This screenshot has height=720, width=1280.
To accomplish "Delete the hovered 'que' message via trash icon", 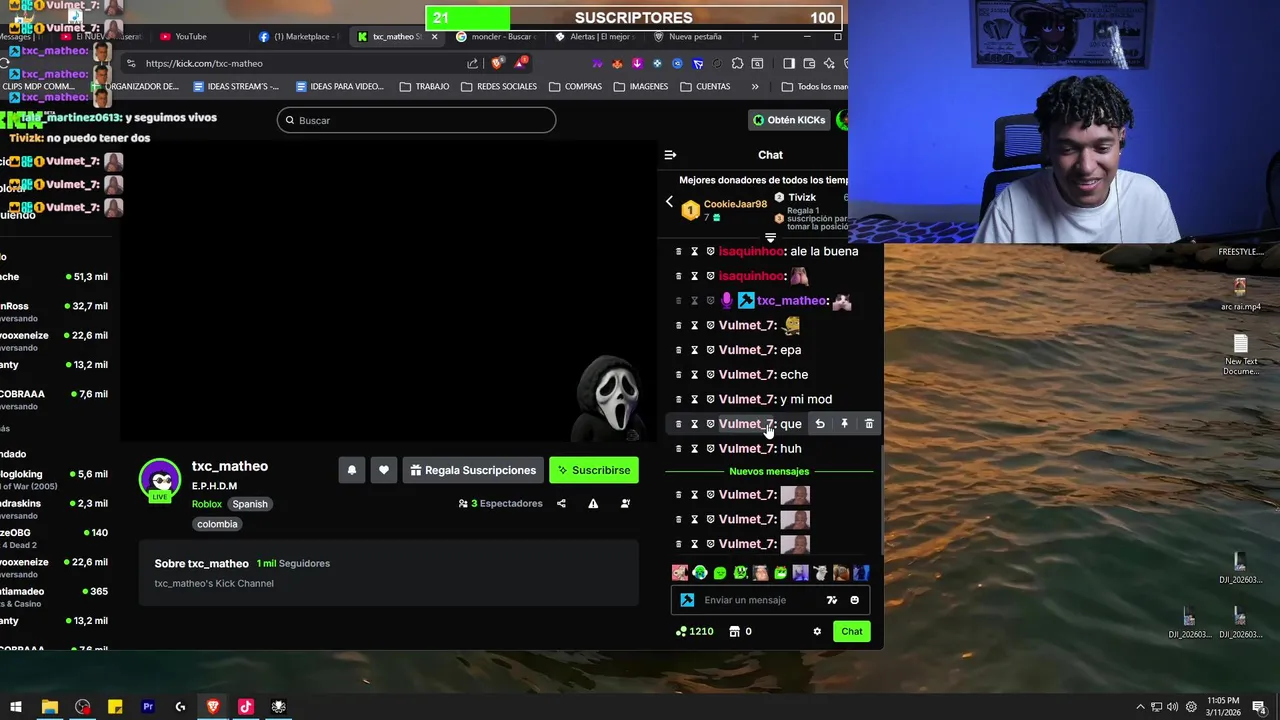I will 868,424.
